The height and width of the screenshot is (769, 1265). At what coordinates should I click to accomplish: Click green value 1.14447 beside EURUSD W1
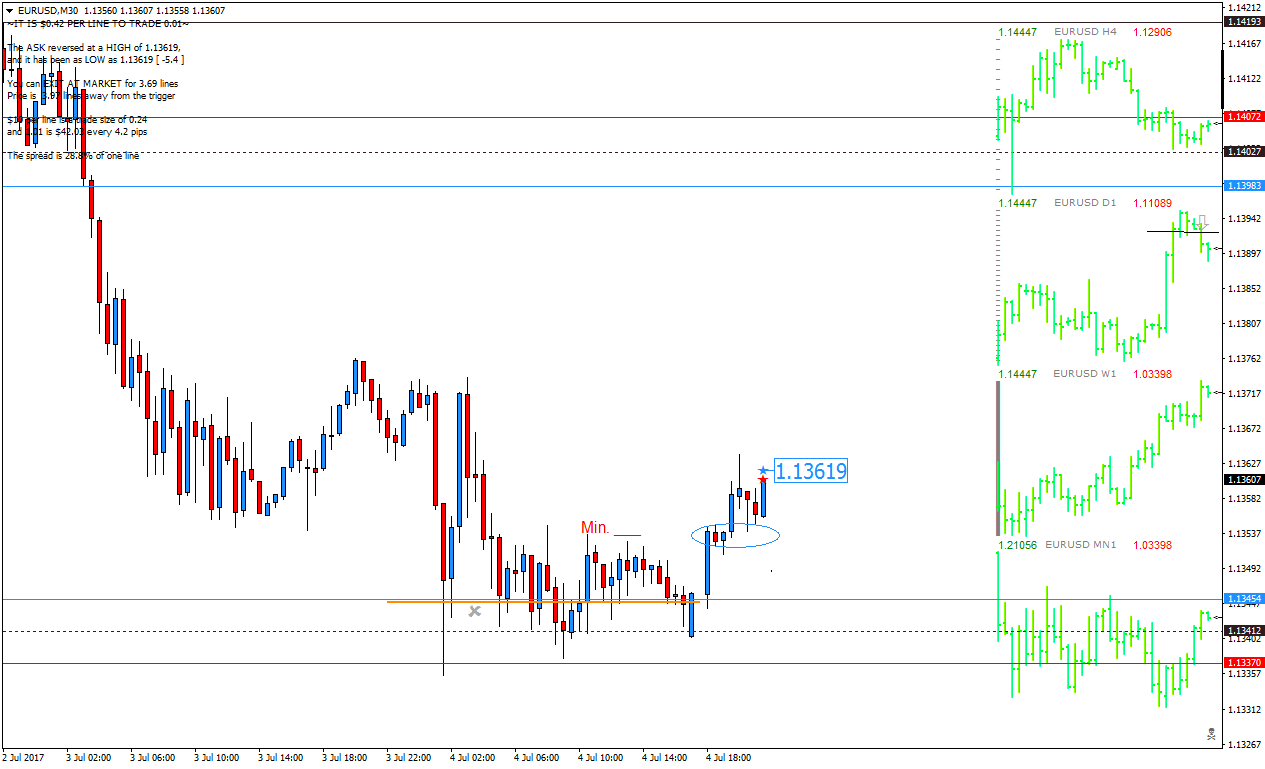(1018, 374)
